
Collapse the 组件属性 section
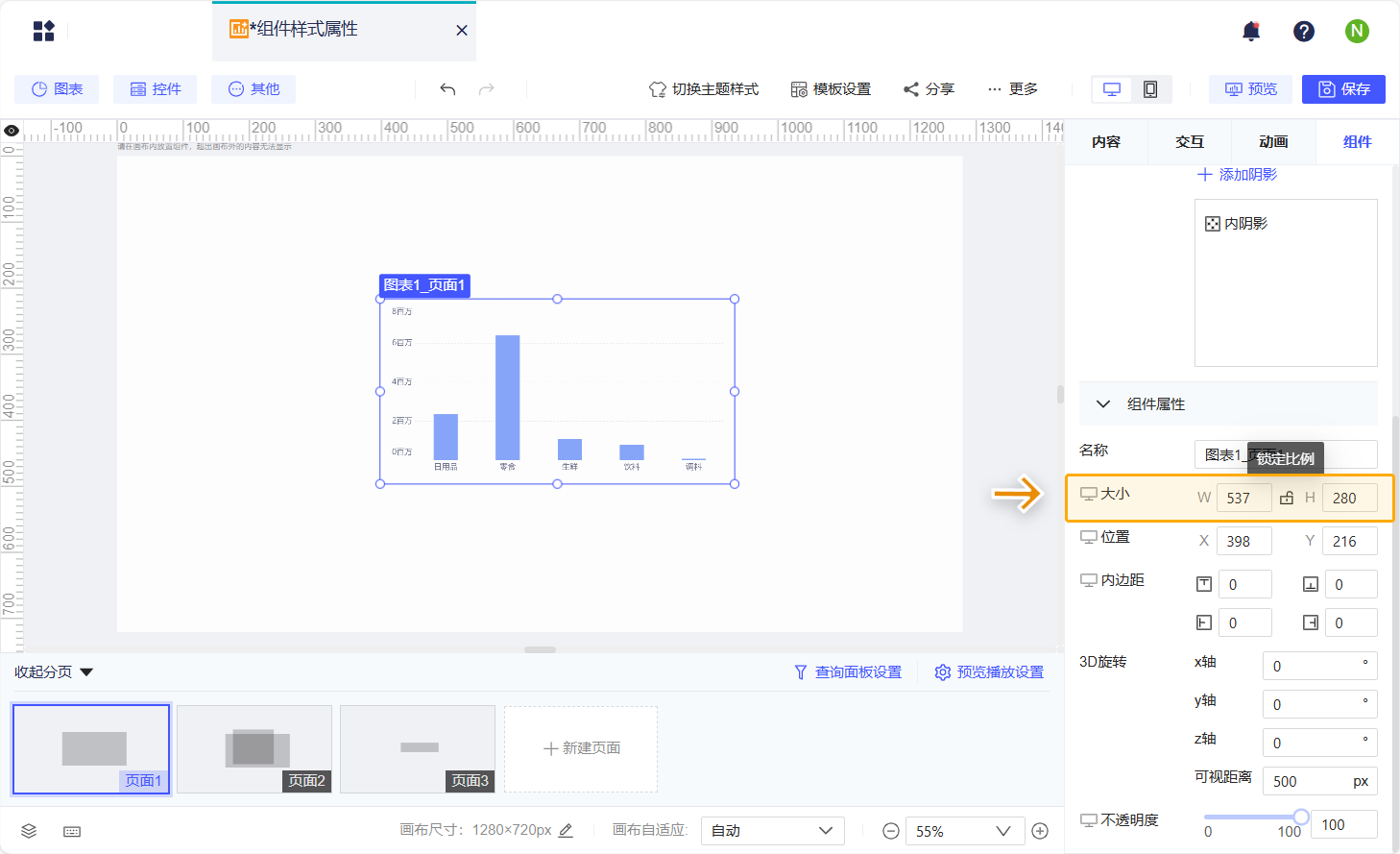(x=1103, y=404)
